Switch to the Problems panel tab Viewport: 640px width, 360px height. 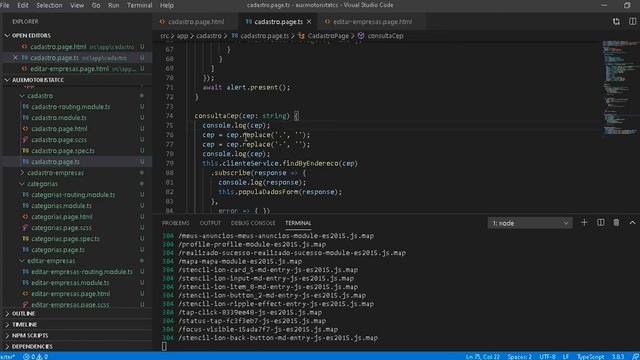(176, 223)
